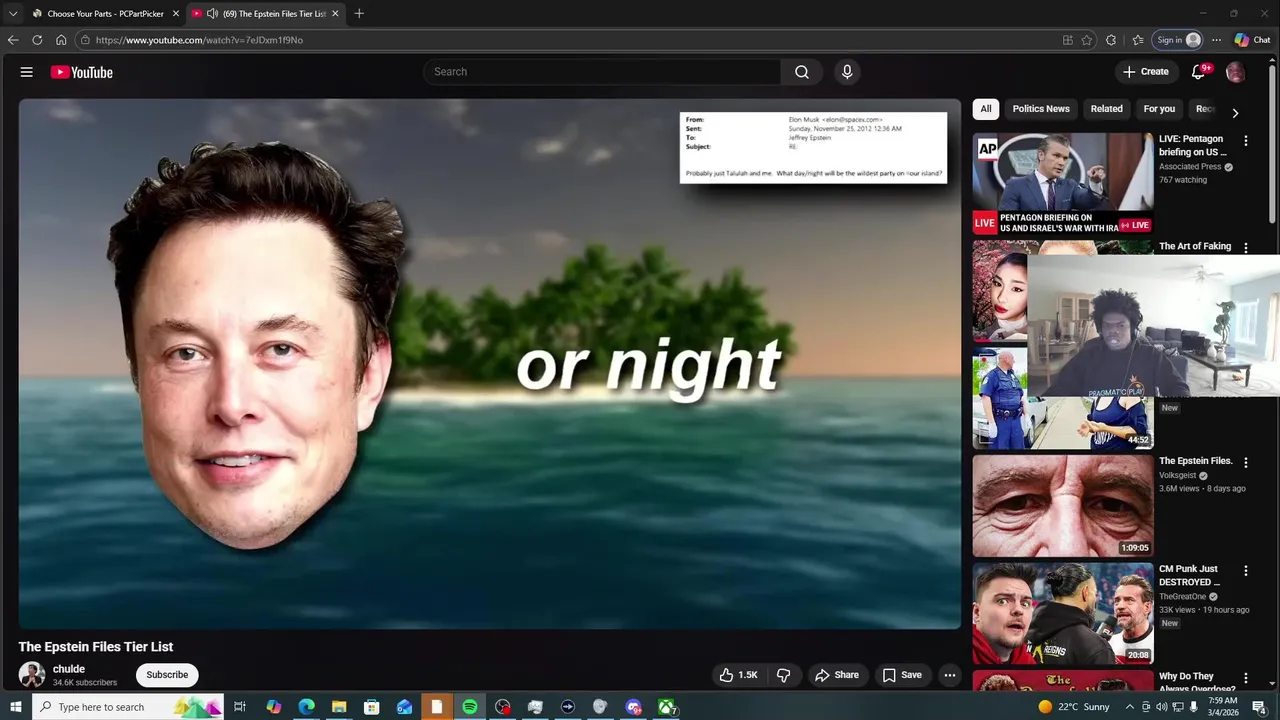Image resolution: width=1280 pixels, height=720 pixels.
Task: Click the browser address bar URL
Action: (199, 40)
